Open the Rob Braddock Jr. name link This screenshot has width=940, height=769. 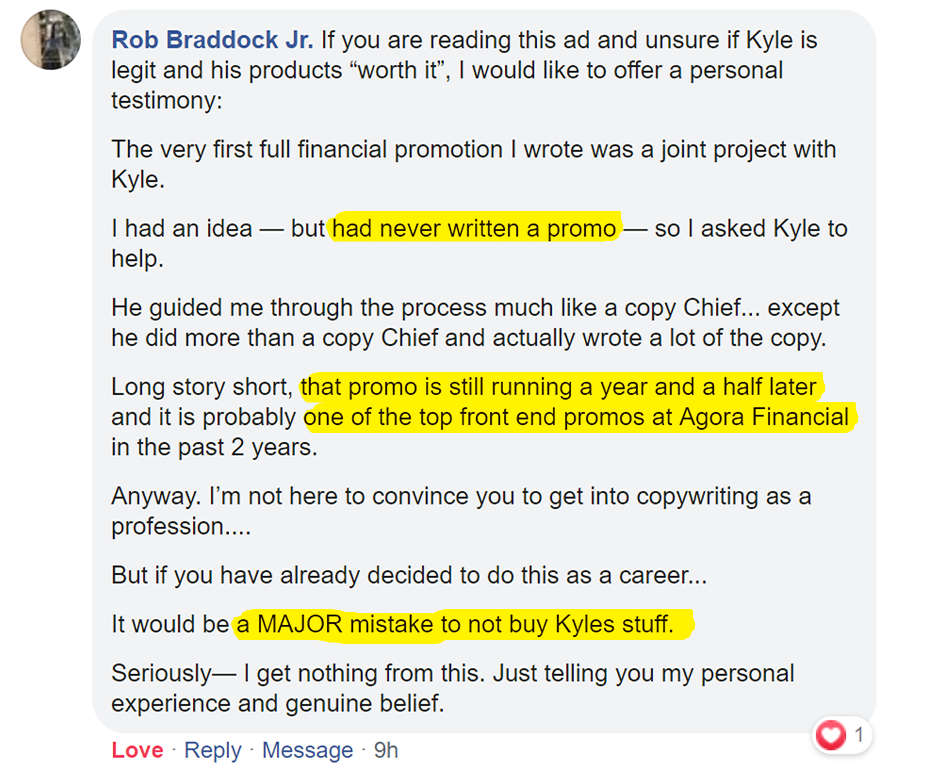[x=212, y=40]
